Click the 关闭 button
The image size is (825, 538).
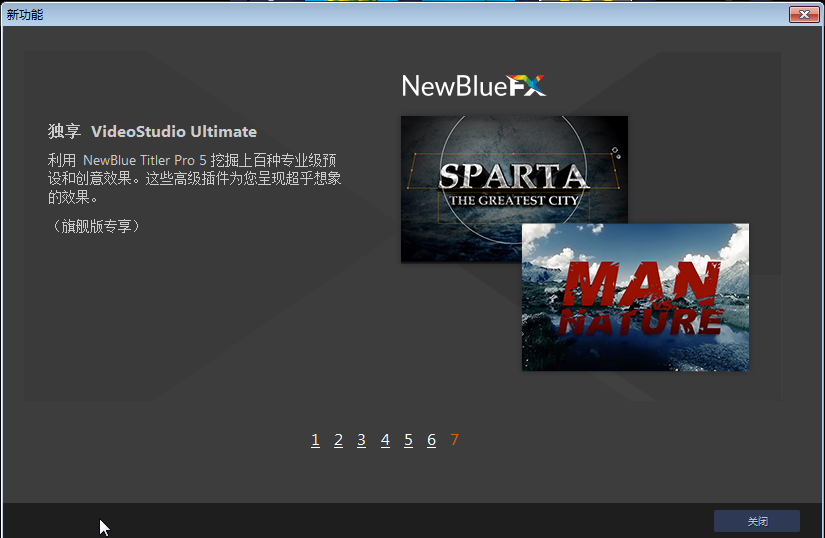click(757, 521)
